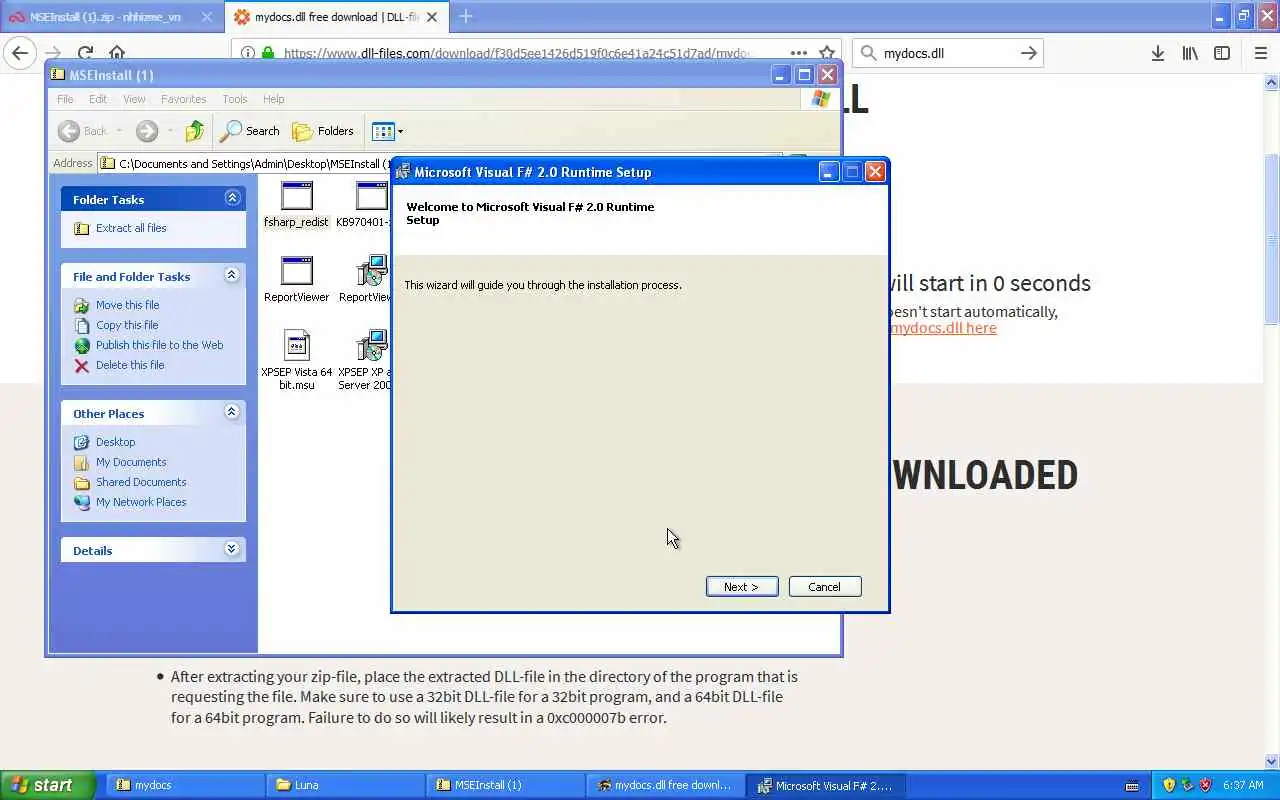Go up one folder level in Explorer
Screen dimensions: 1280x800
(195, 131)
